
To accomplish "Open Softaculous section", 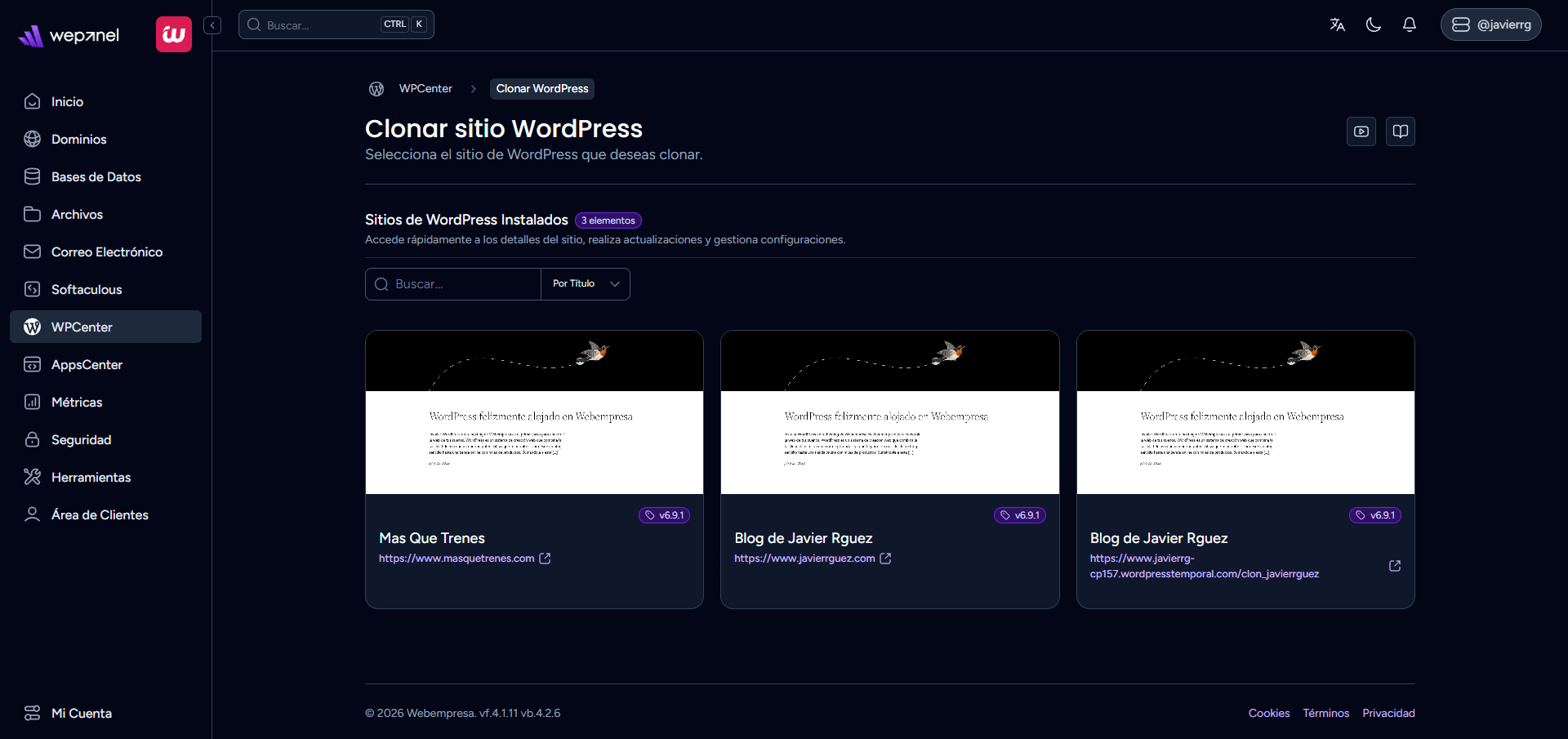I will pos(105,289).
